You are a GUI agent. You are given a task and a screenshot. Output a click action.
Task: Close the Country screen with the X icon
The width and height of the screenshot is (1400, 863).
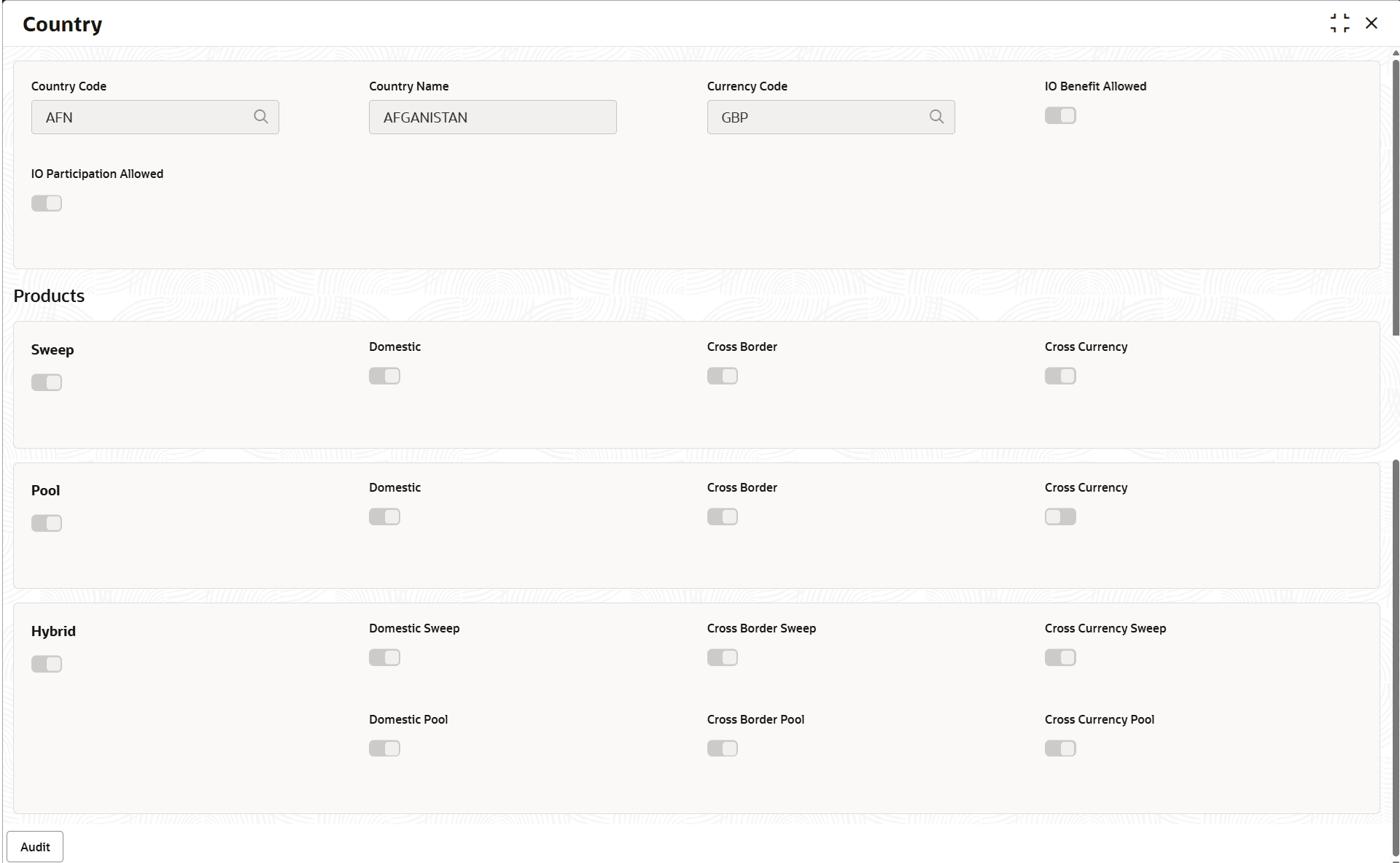pos(1372,23)
